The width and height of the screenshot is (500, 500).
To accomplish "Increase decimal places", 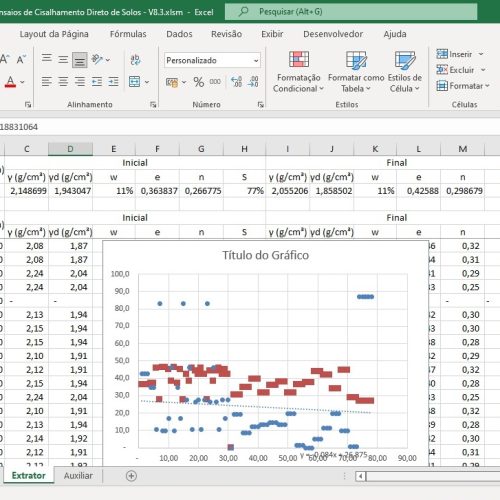I will (236, 82).
